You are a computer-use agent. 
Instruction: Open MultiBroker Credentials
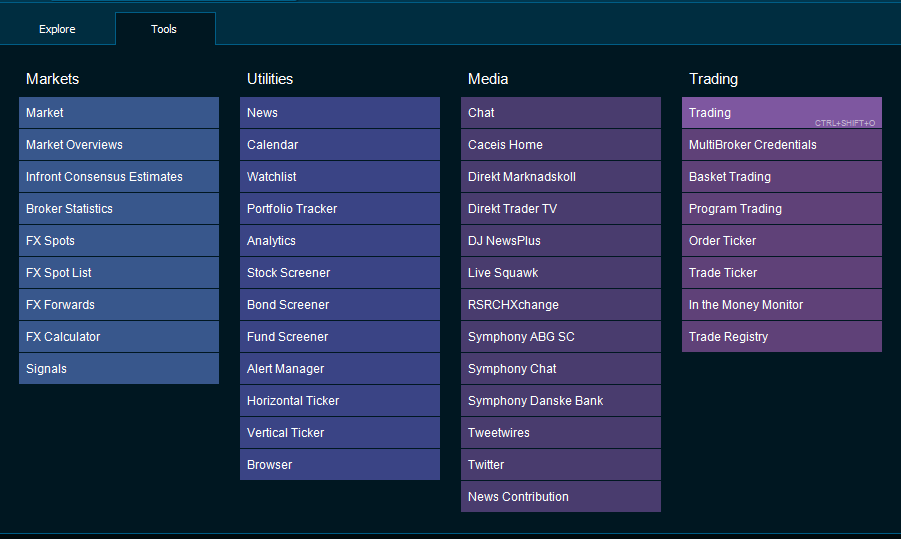781,145
